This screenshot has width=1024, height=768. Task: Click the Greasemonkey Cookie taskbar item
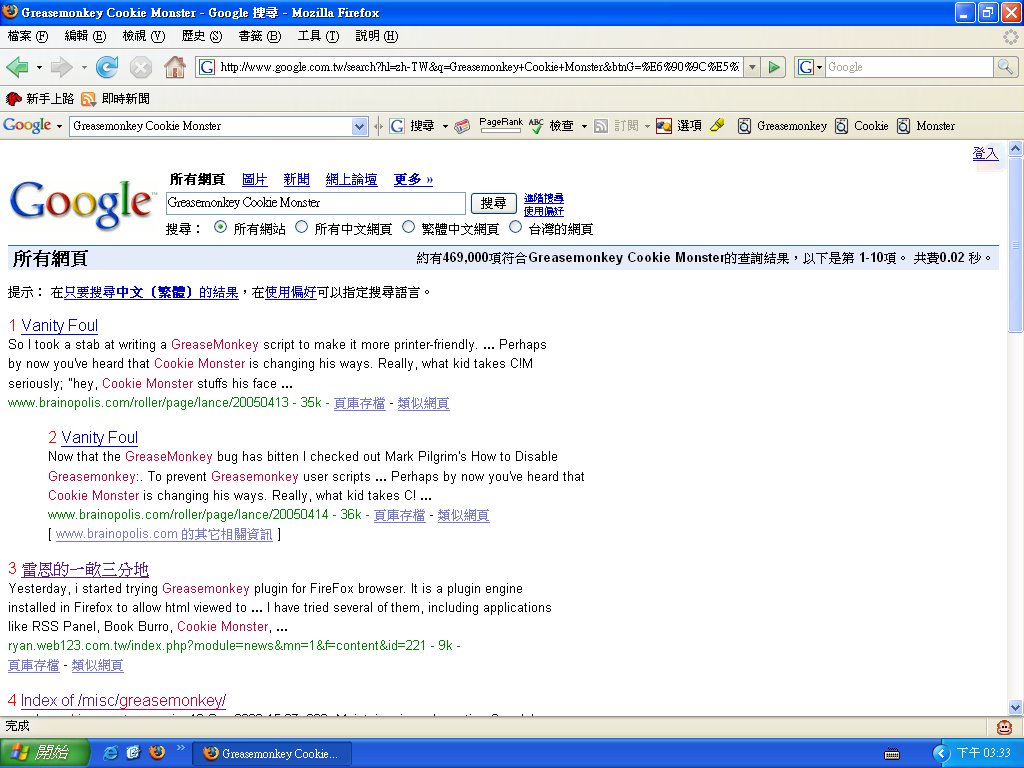click(272, 754)
